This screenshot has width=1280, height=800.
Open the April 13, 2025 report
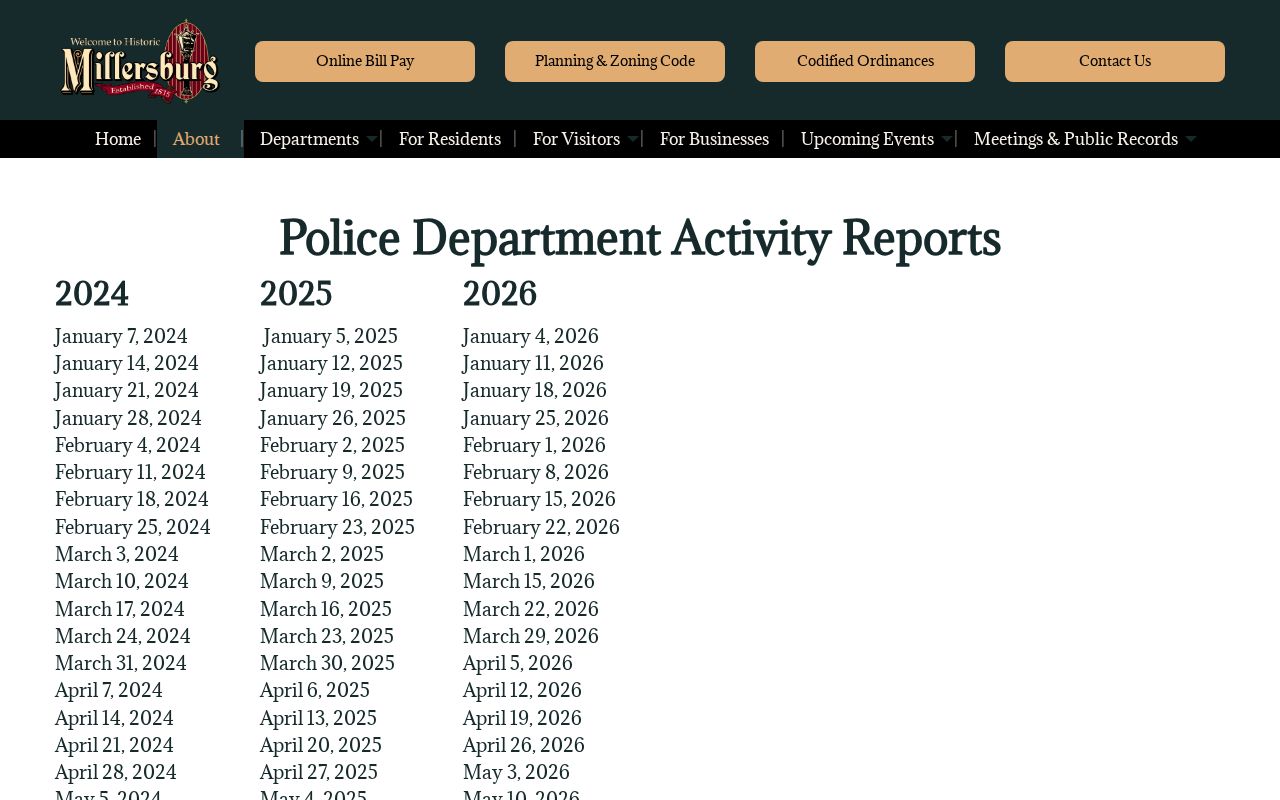pos(318,718)
